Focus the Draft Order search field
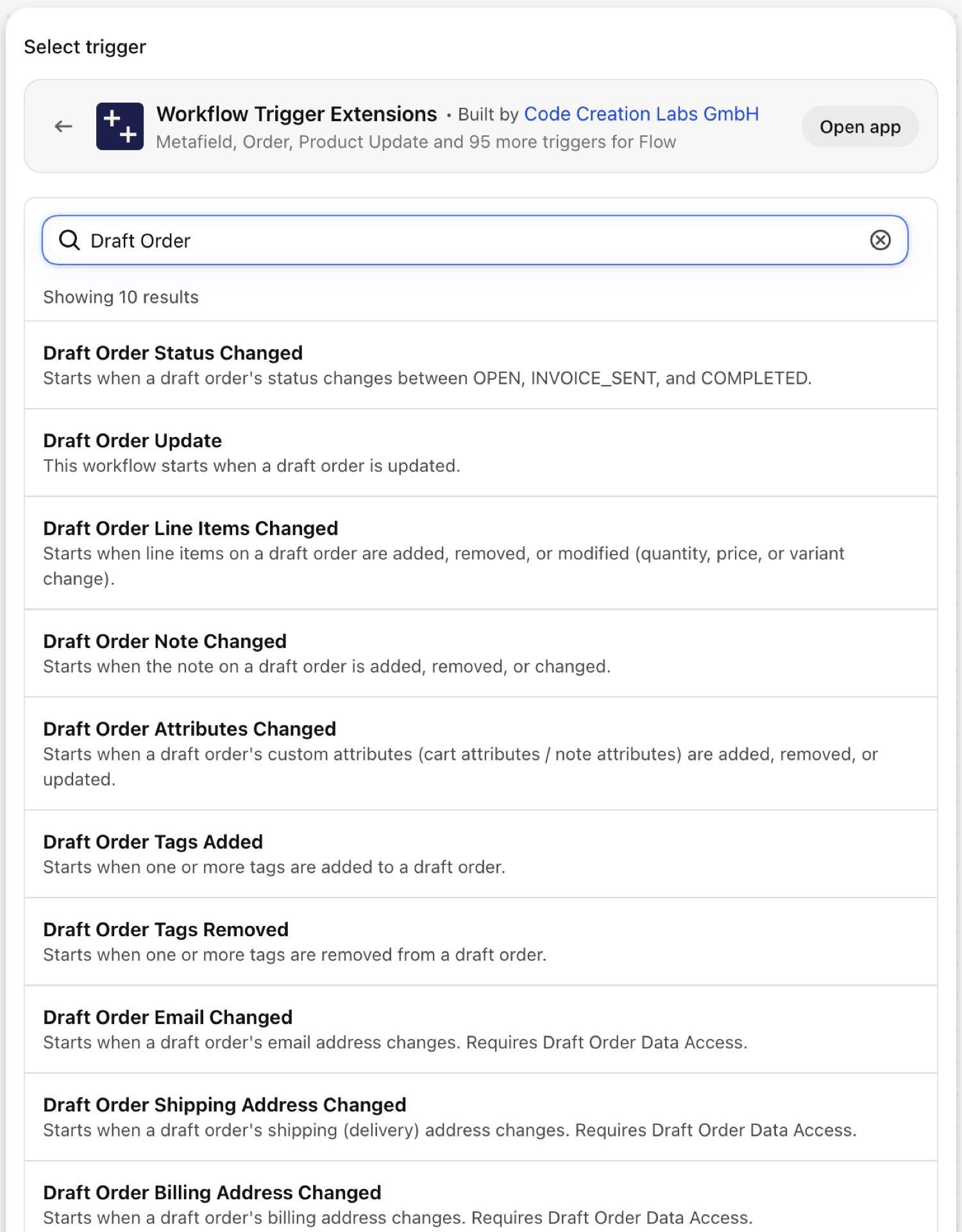 (475, 240)
